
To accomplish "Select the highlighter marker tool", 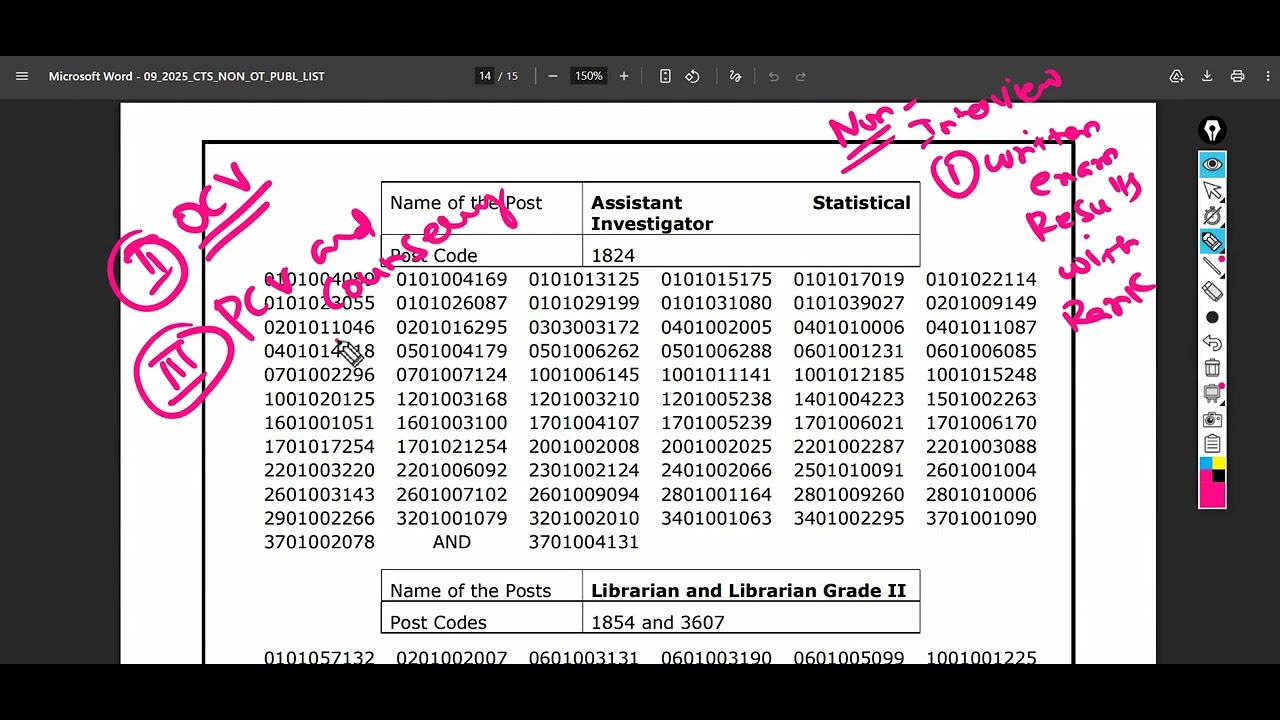I will click(x=1212, y=241).
